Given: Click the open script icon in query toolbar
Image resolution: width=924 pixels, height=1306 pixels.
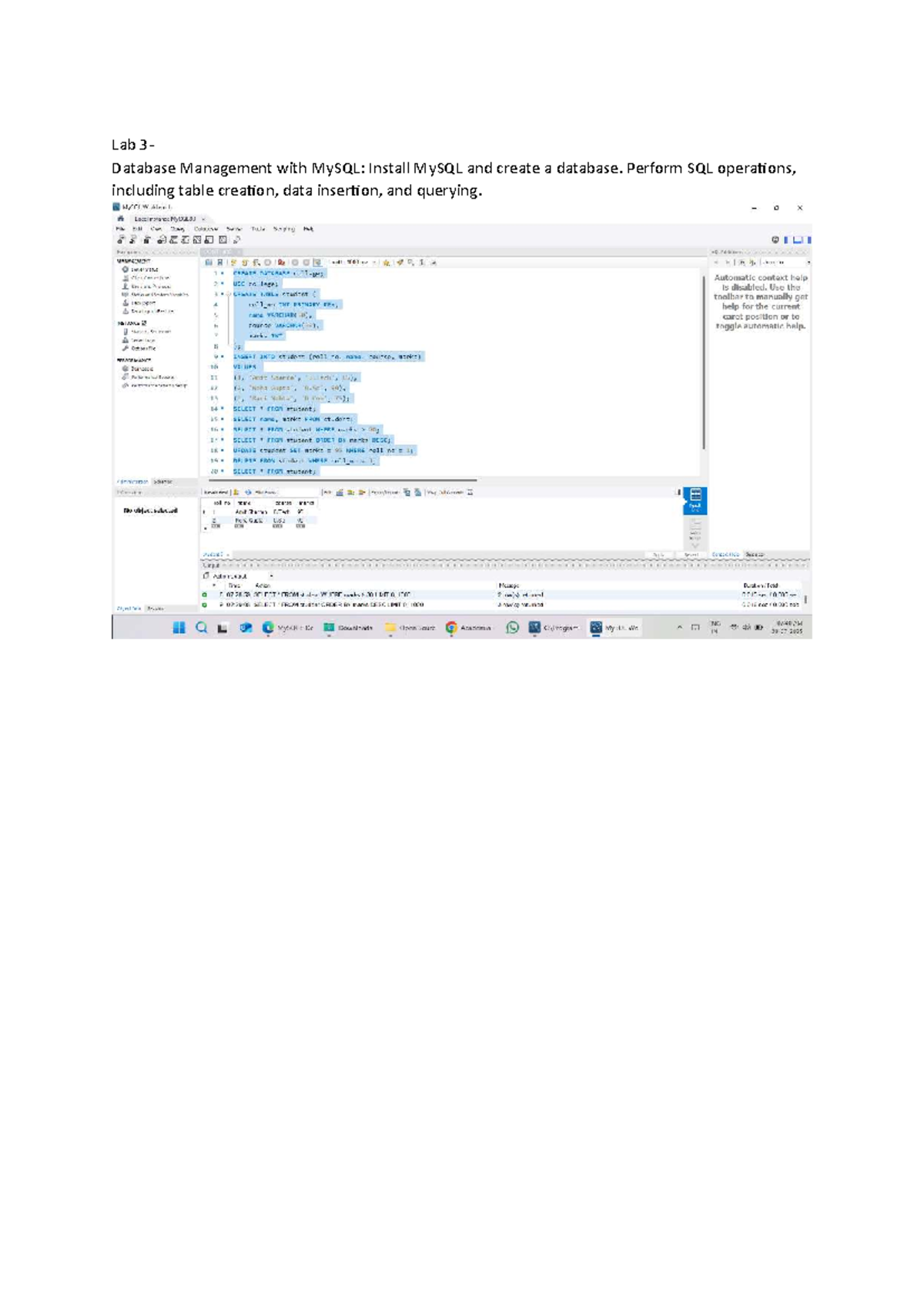Looking at the screenshot, I should [x=209, y=263].
